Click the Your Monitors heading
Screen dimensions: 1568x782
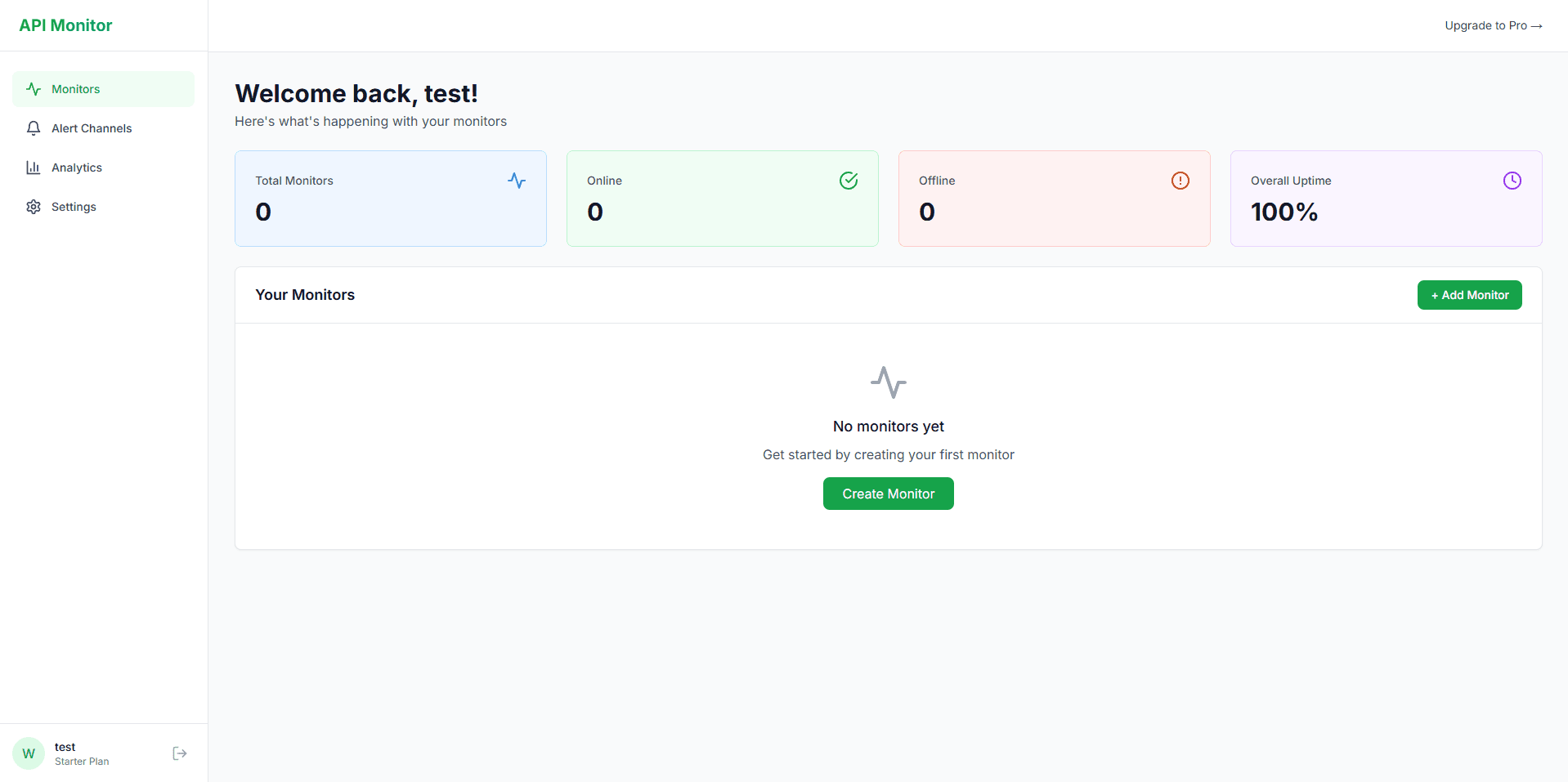(x=304, y=294)
